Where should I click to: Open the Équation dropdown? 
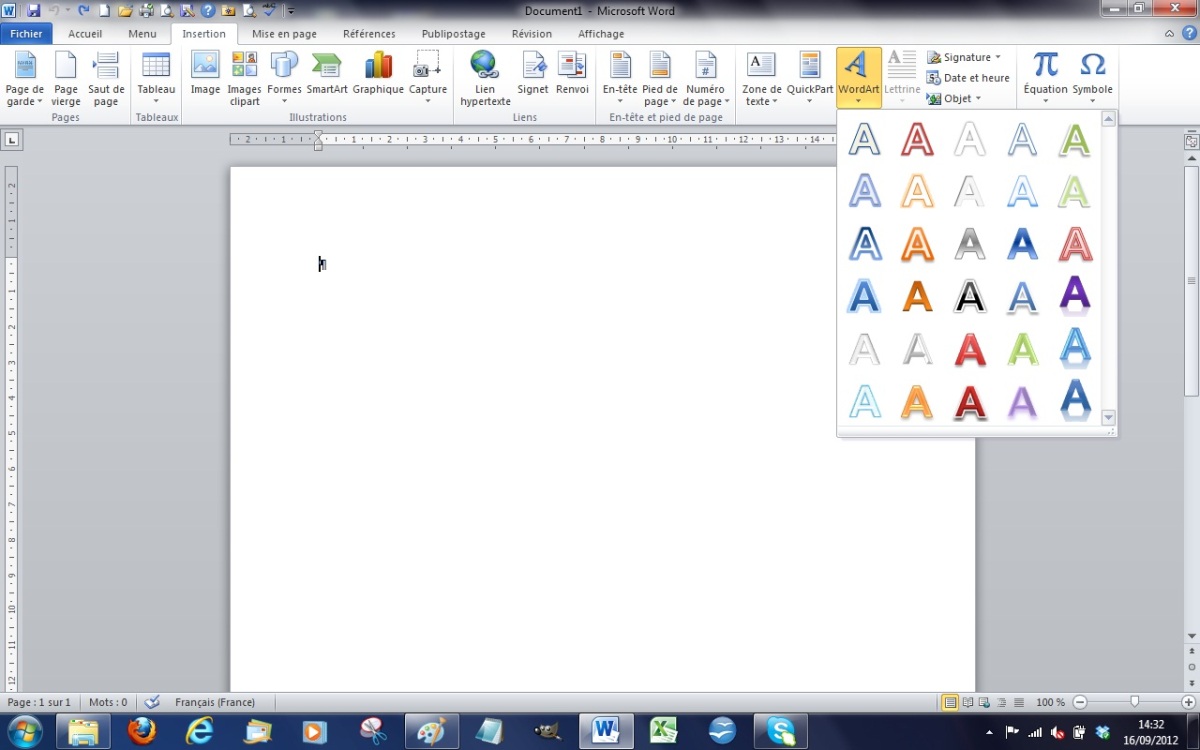click(x=1045, y=79)
